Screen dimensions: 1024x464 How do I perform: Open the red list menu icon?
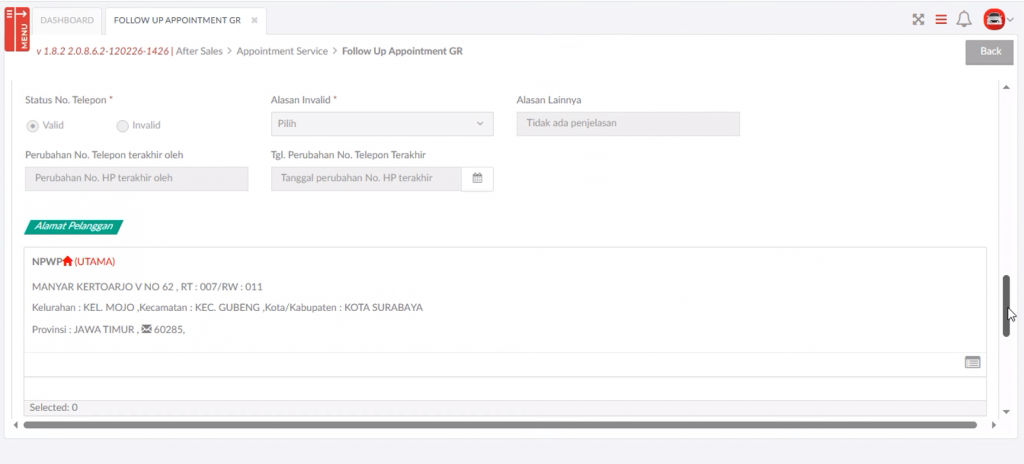(941, 19)
